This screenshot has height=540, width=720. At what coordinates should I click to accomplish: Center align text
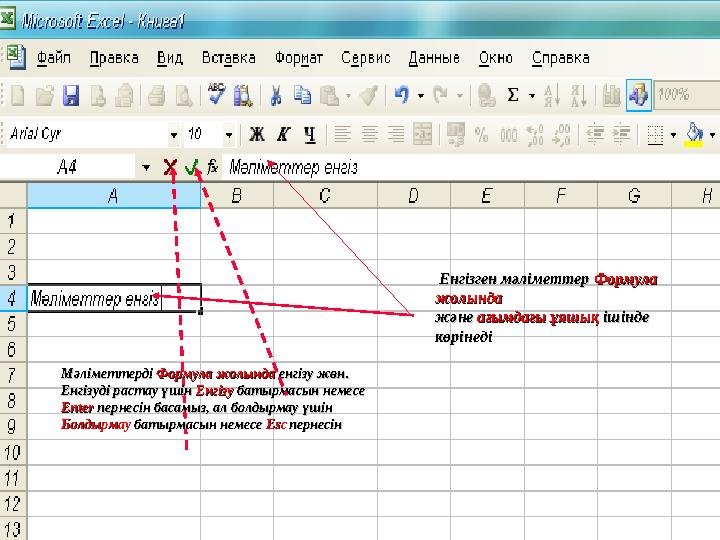[369, 135]
